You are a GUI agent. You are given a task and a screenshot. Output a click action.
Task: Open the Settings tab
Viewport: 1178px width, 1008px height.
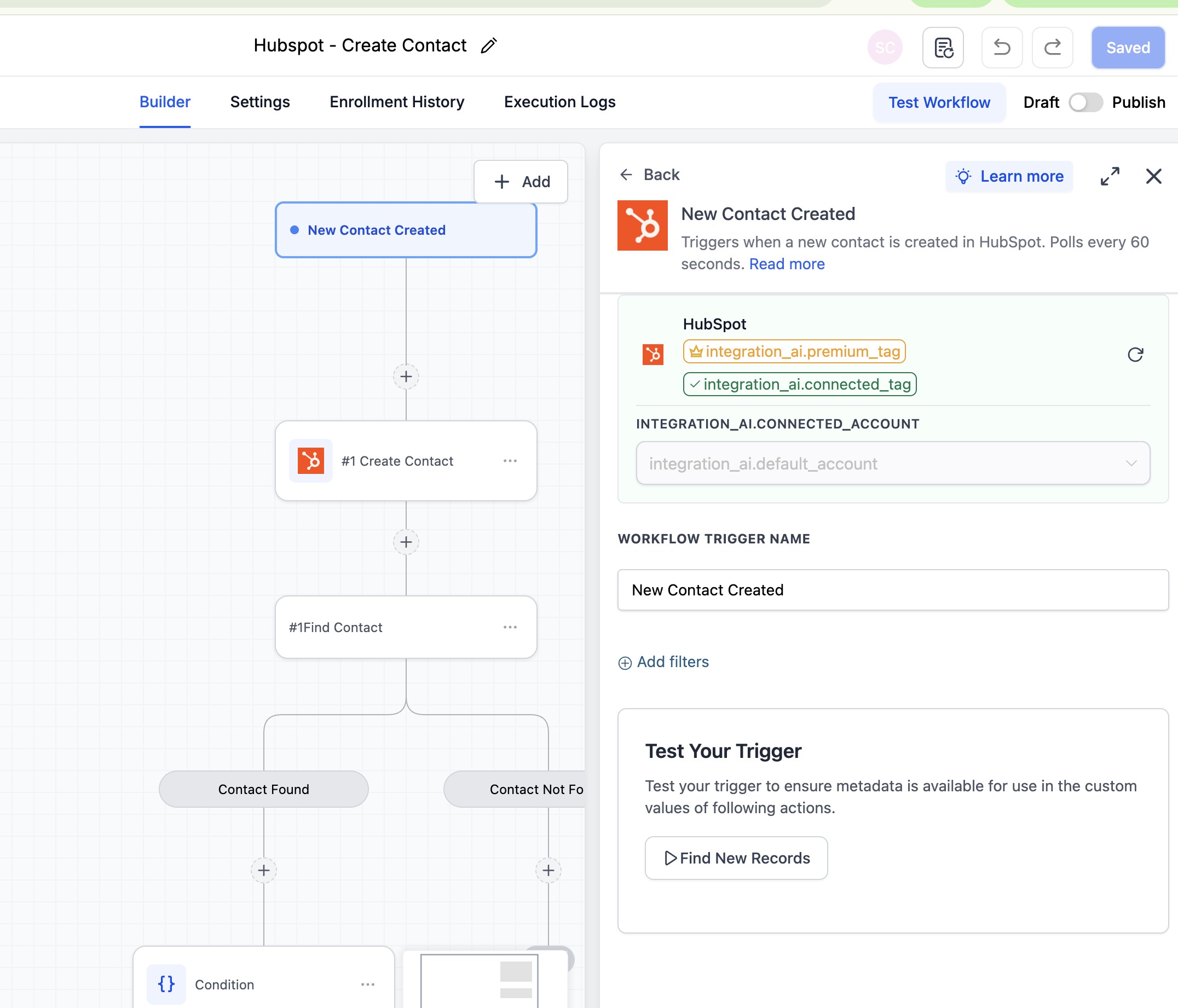click(x=260, y=102)
